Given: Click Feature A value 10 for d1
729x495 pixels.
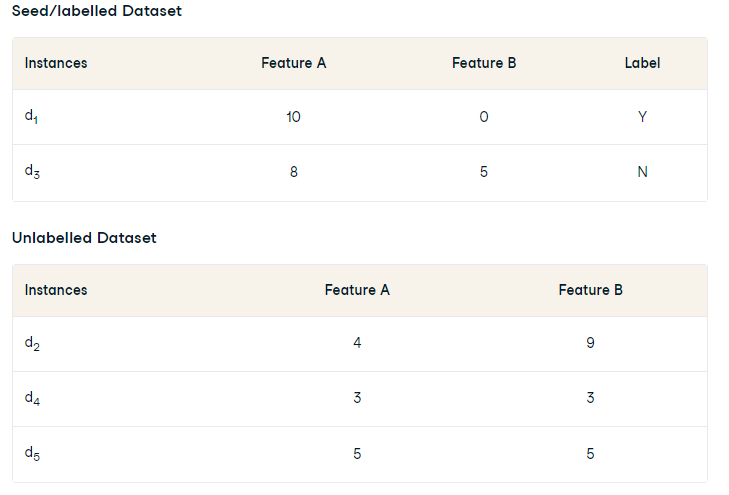Looking at the screenshot, I should click(x=293, y=117).
